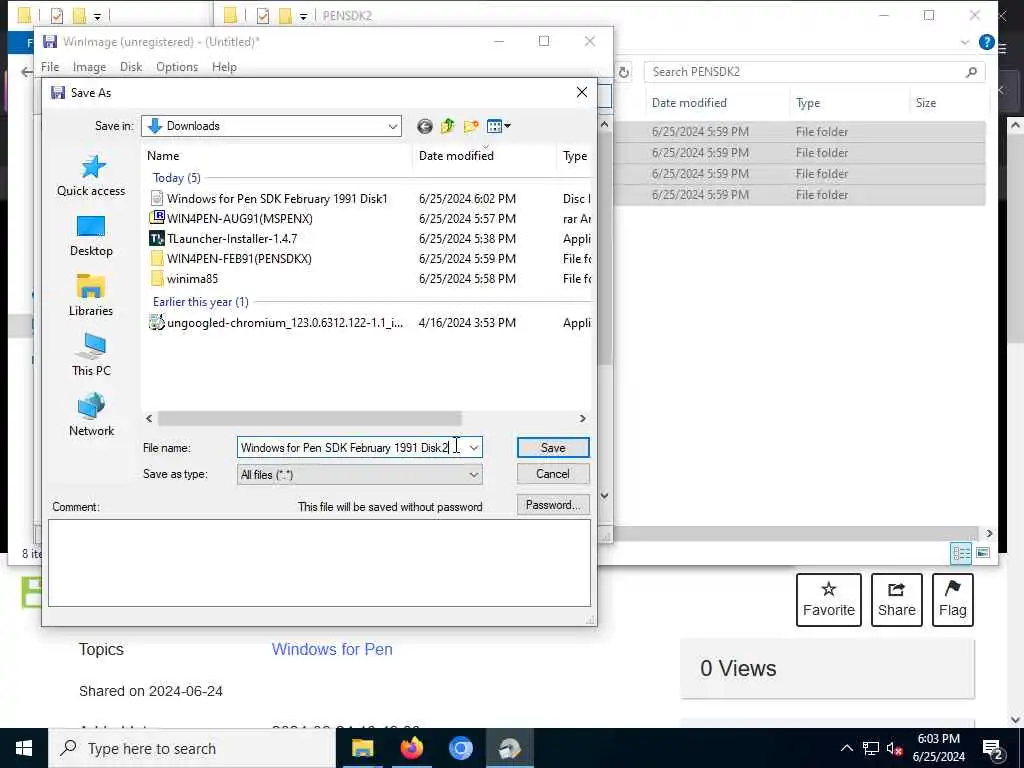1024x768 pixels.
Task: Open the taskbar clock and date
Action: 938,748
